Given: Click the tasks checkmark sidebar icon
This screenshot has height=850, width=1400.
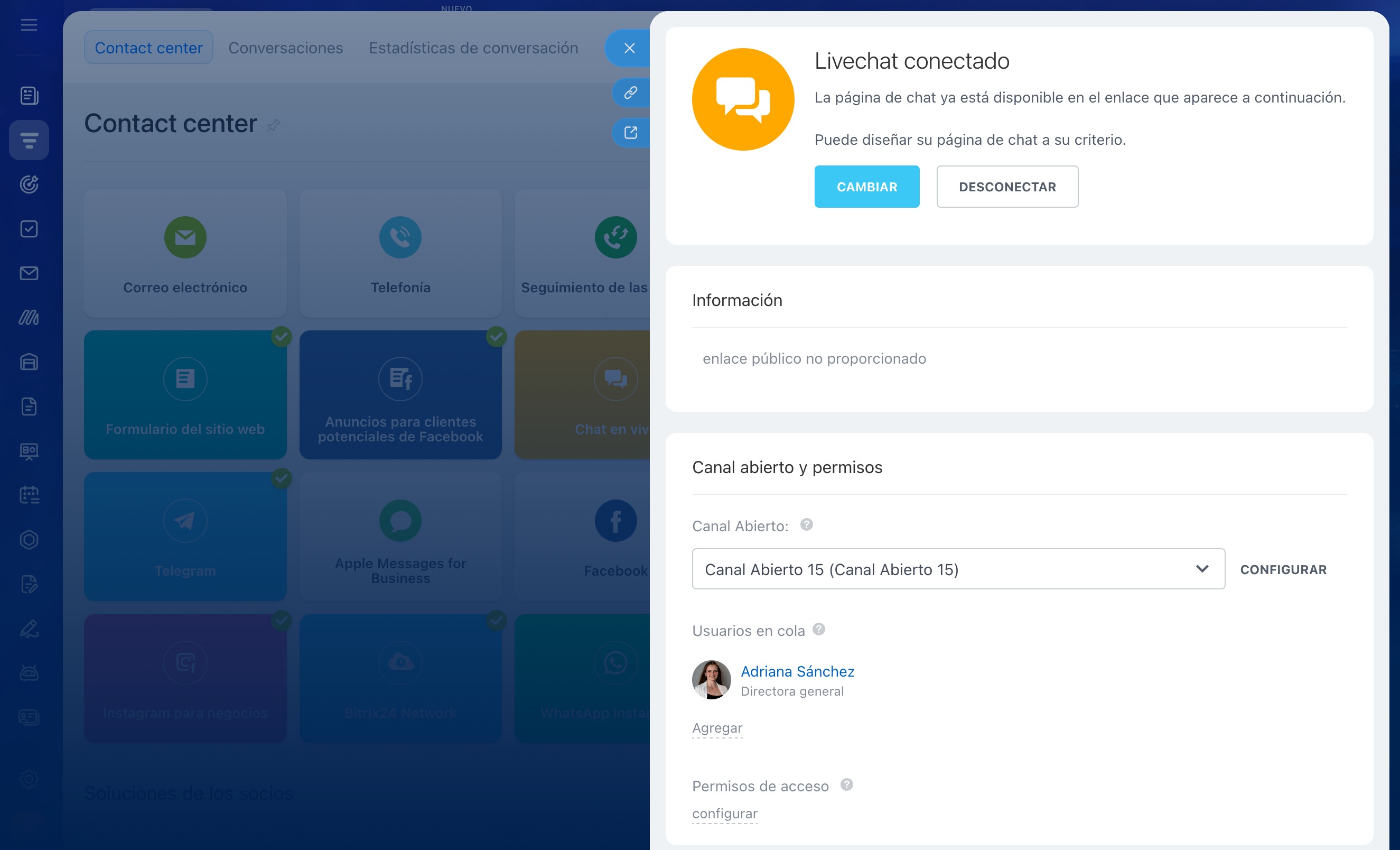Looking at the screenshot, I should point(29,228).
